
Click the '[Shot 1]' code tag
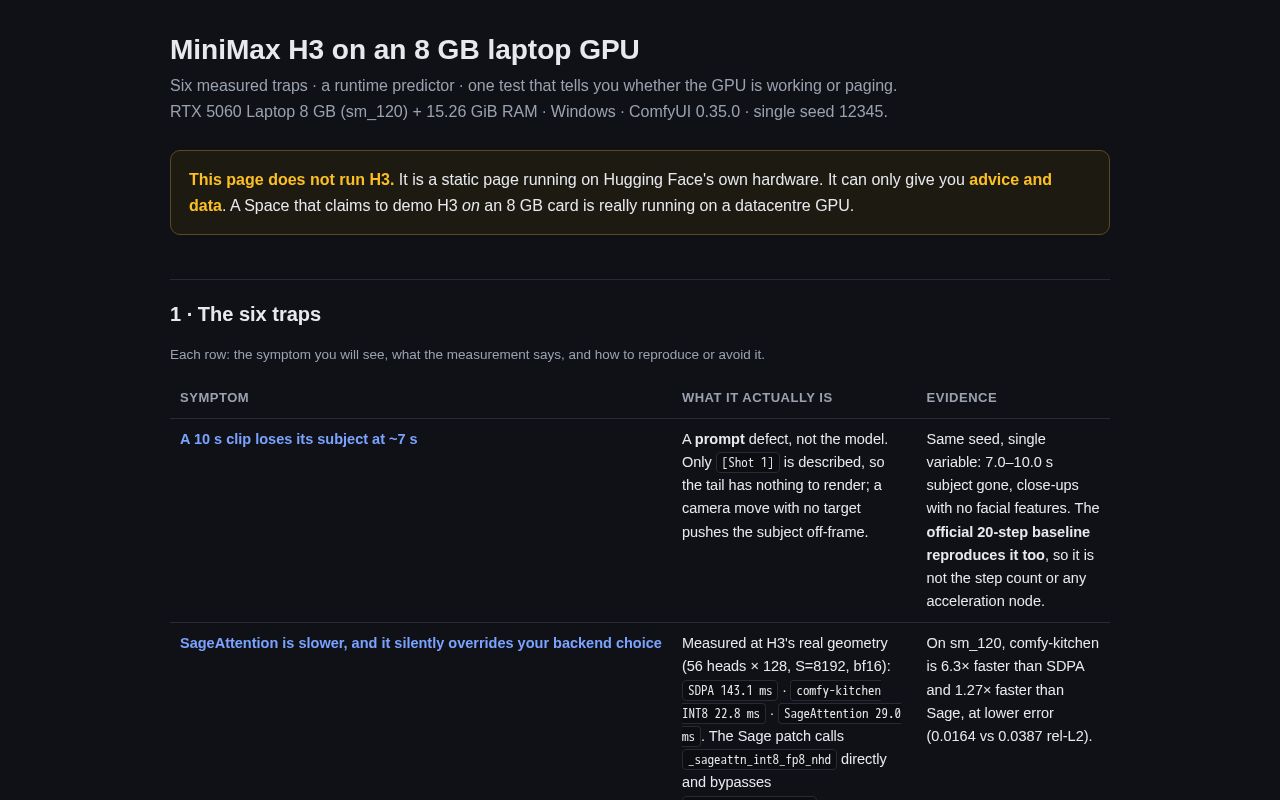748,463
